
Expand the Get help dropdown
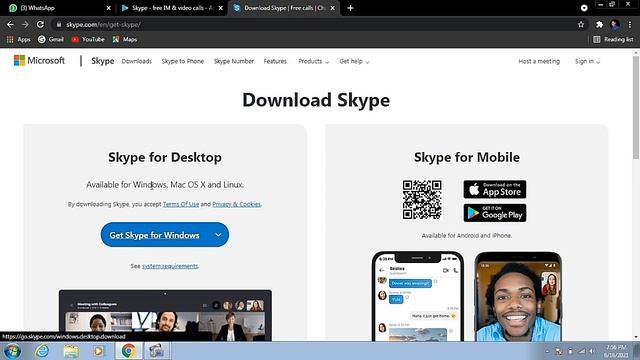tap(354, 61)
